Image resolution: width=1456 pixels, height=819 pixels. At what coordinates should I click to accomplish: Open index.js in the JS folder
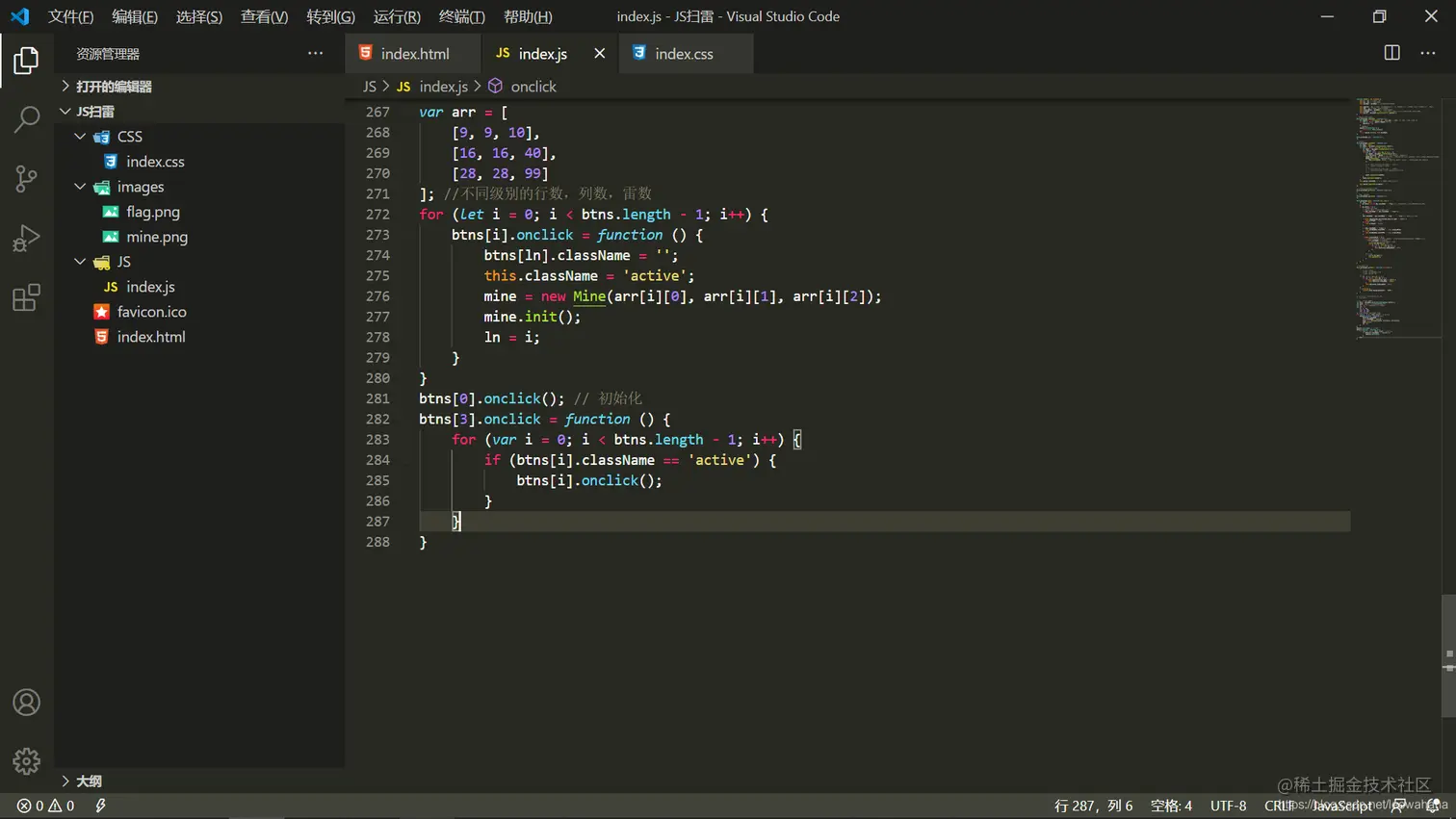pyautogui.click(x=150, y=287)
